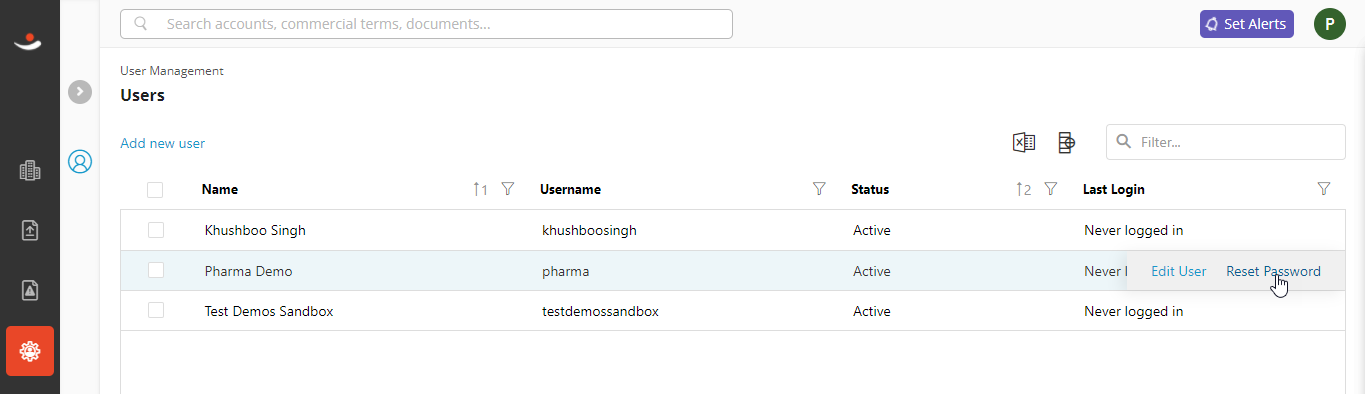Open the Last Login column filter funnel
Screen dimensions: 1365x394
click(1324, 189)
